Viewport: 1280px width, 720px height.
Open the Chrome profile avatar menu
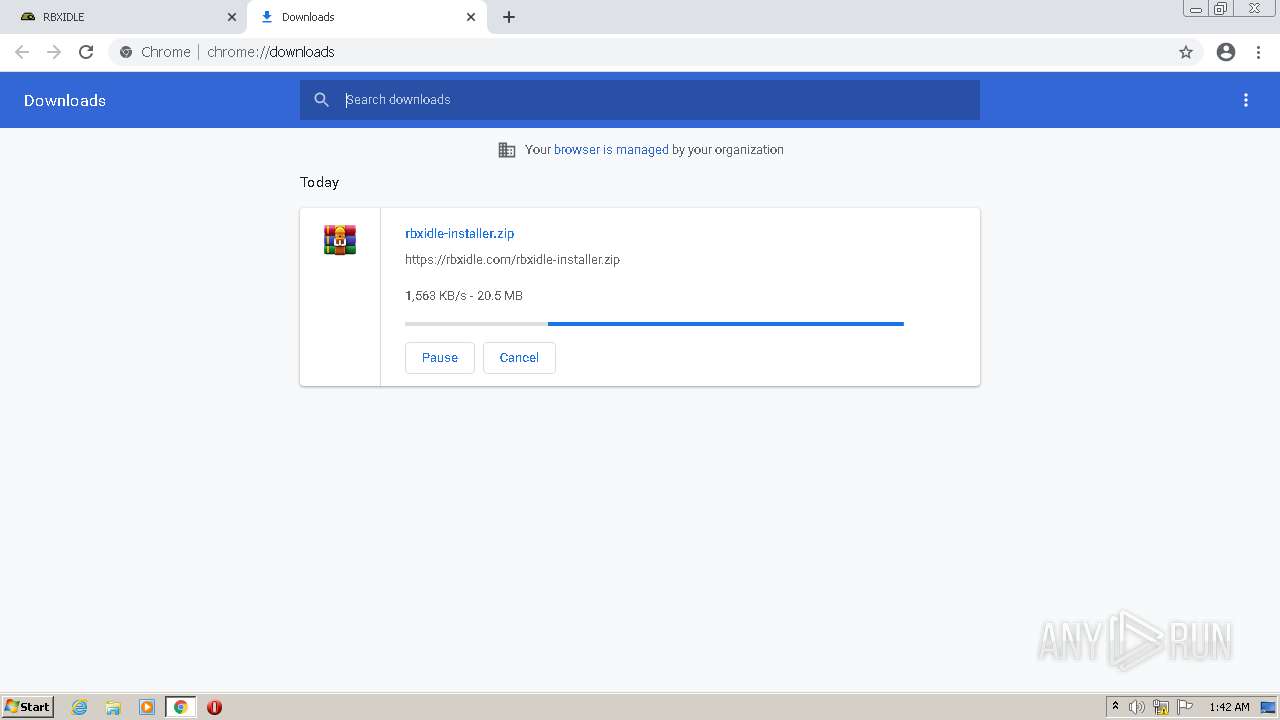(x=1226, y=52)
